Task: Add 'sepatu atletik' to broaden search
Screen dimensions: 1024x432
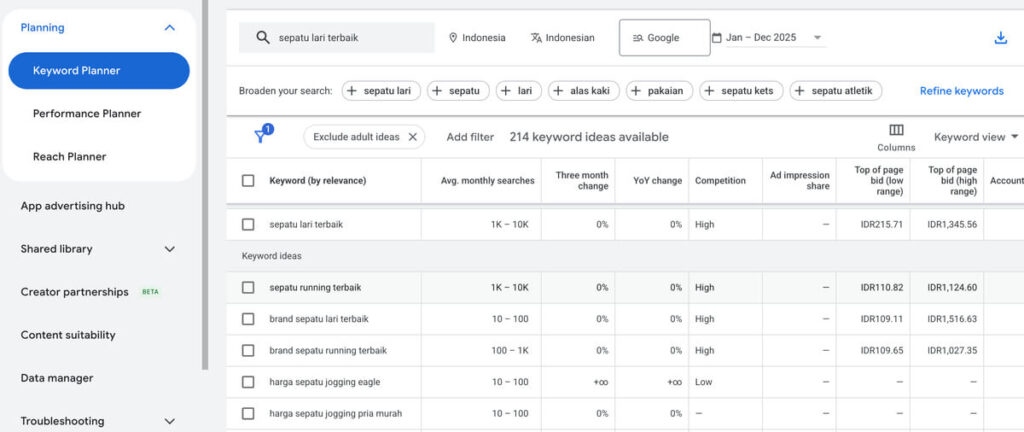Action: (835, 91)
